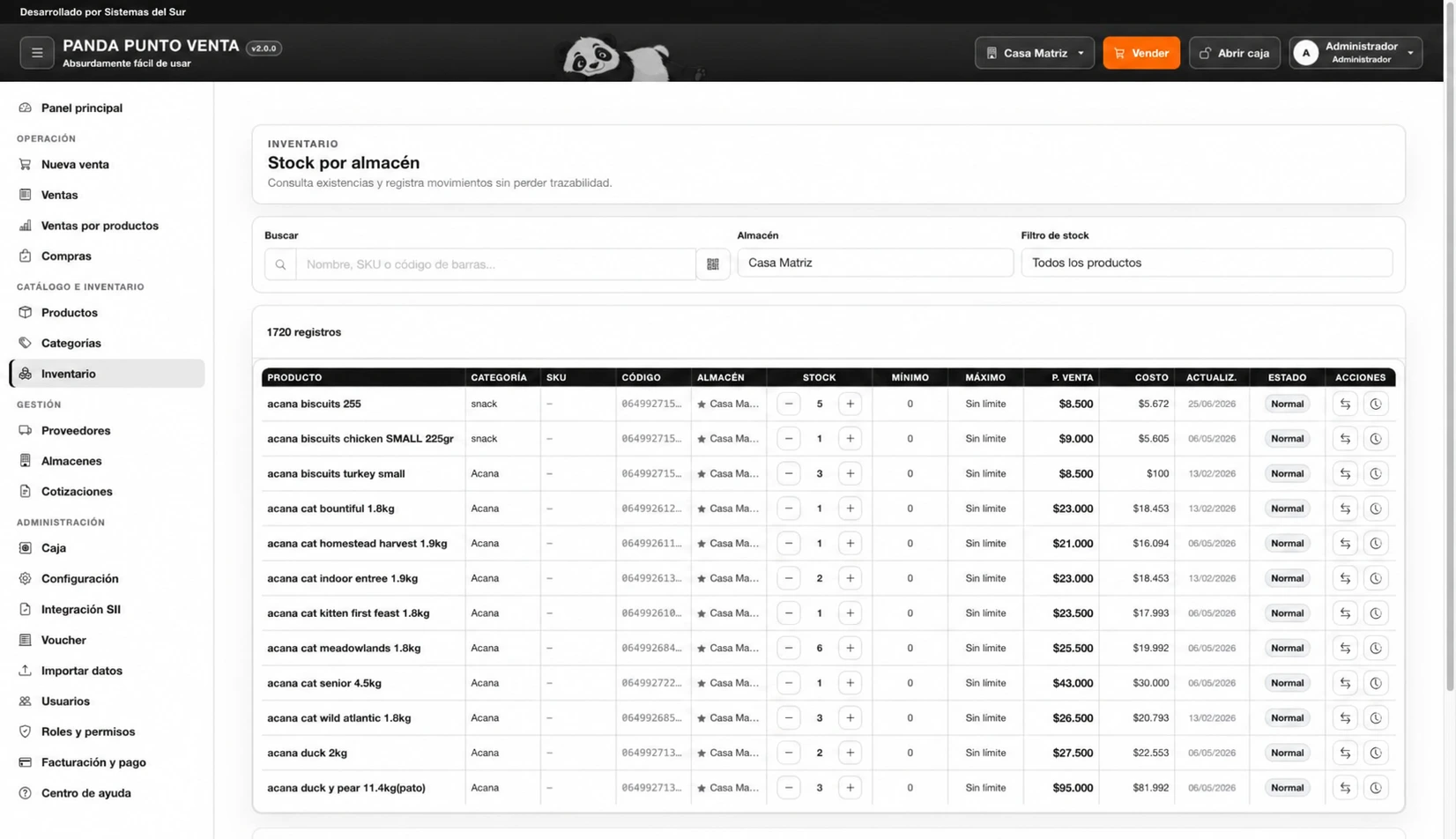
Task: Decrease stock for acana biscuits 255
Action: pyautogui.click(x=789, y=404)
